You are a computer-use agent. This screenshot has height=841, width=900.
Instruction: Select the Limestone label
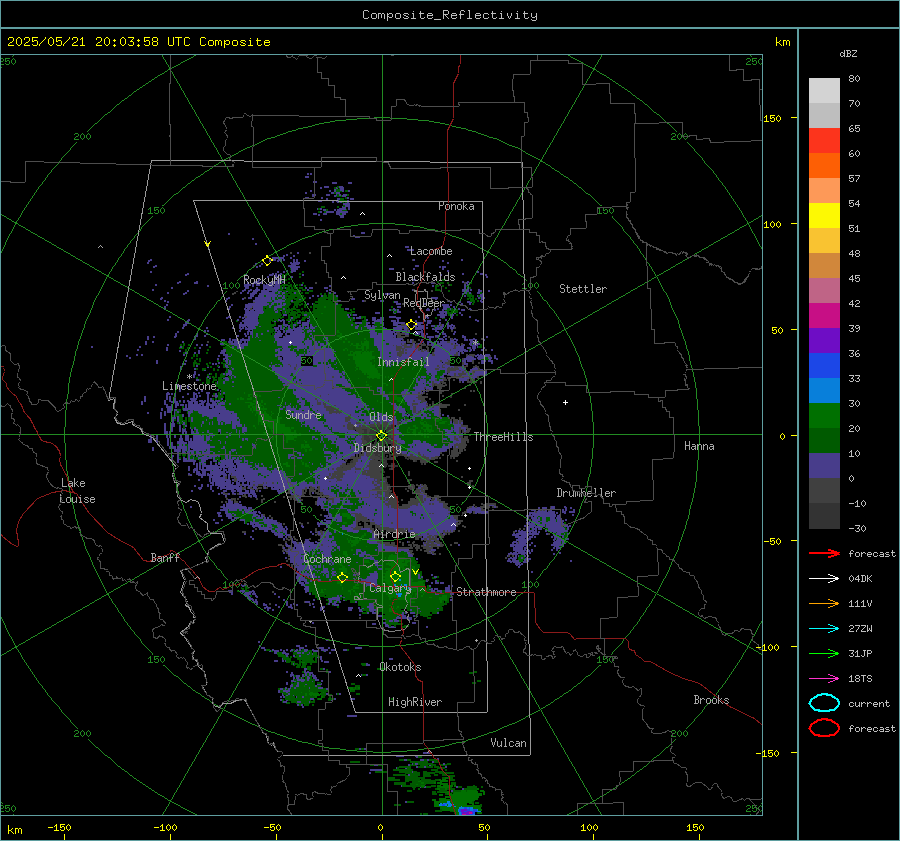(189, 386)
